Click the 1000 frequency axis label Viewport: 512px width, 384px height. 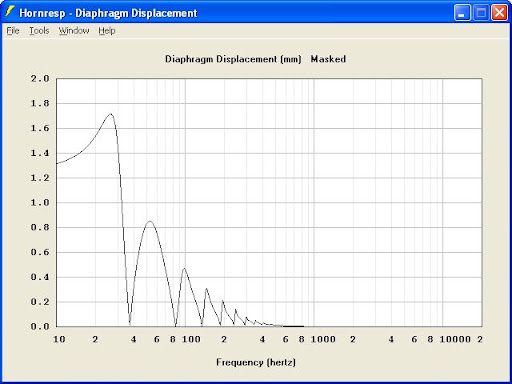point(323,339)
